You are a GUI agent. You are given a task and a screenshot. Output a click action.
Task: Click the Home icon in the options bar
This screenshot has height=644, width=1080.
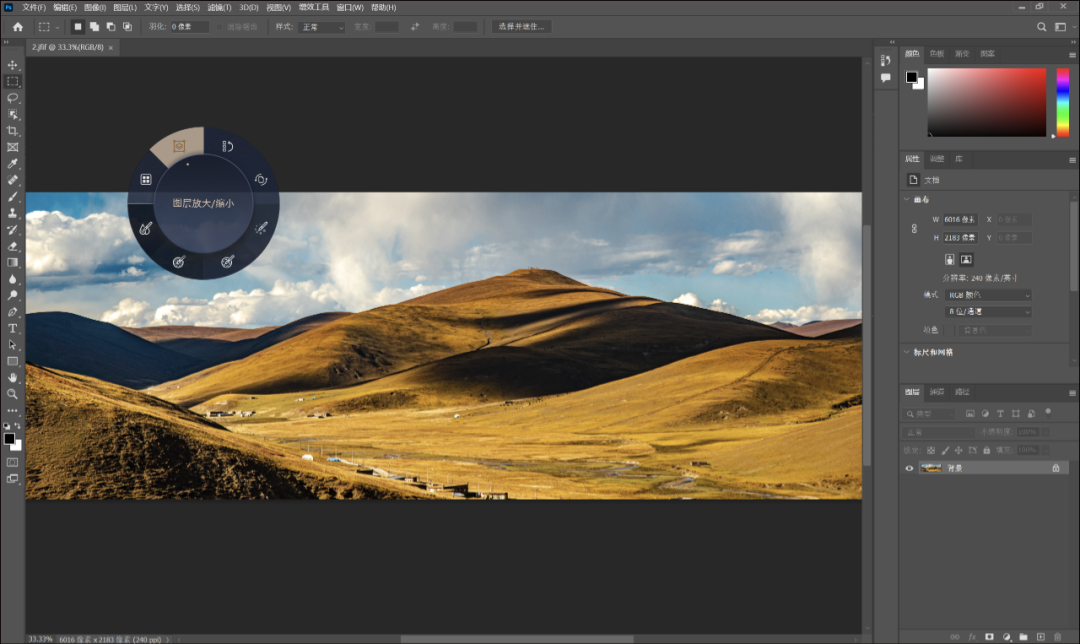coord(17,27)
